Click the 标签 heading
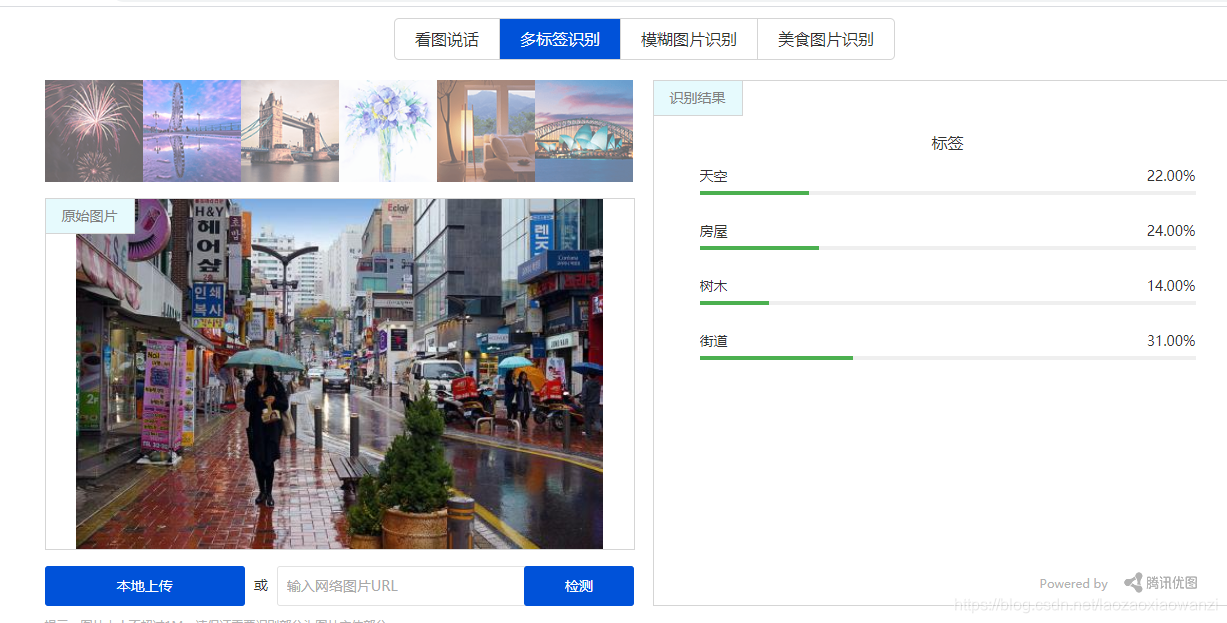1227x623 pixels. pyautogui.click(x=947, y=144)
